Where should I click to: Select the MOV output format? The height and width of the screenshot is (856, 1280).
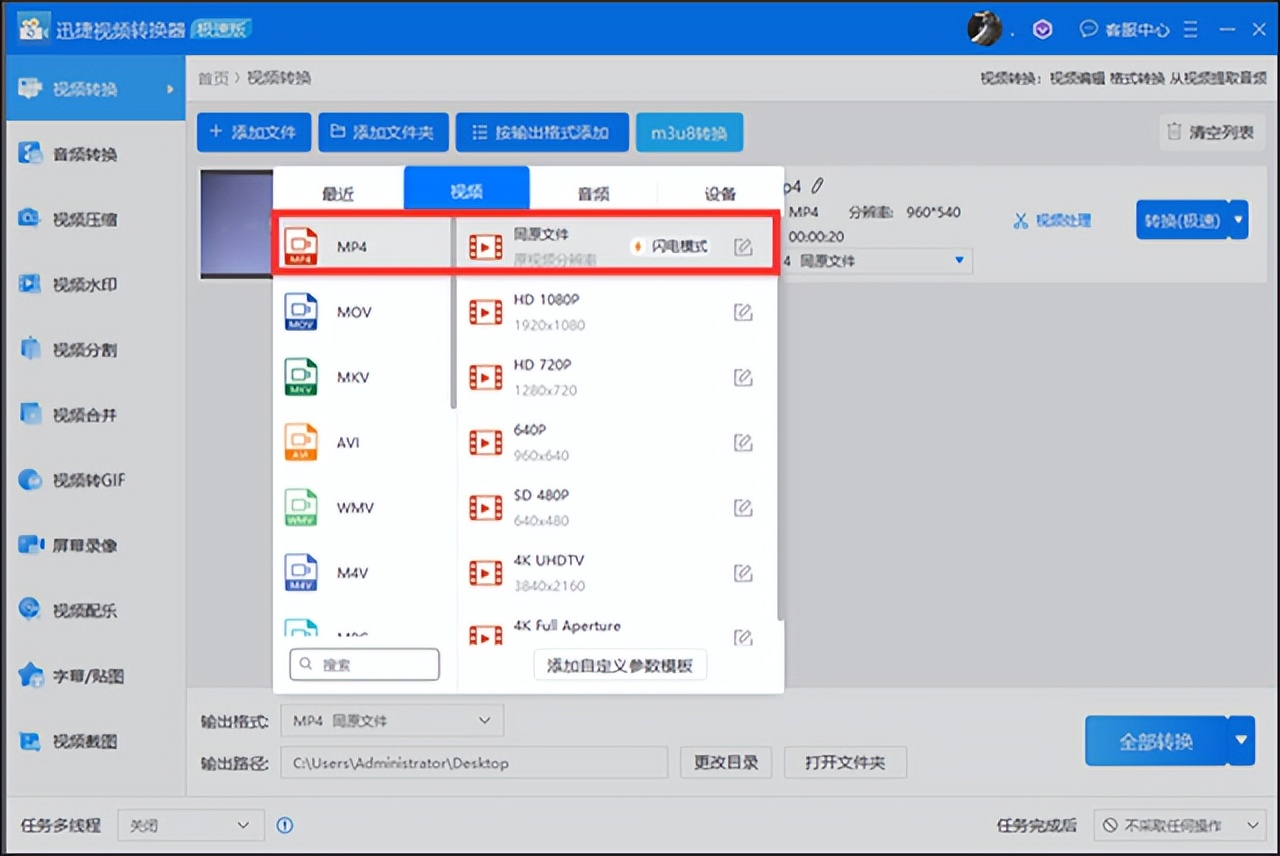click(340, 312)
